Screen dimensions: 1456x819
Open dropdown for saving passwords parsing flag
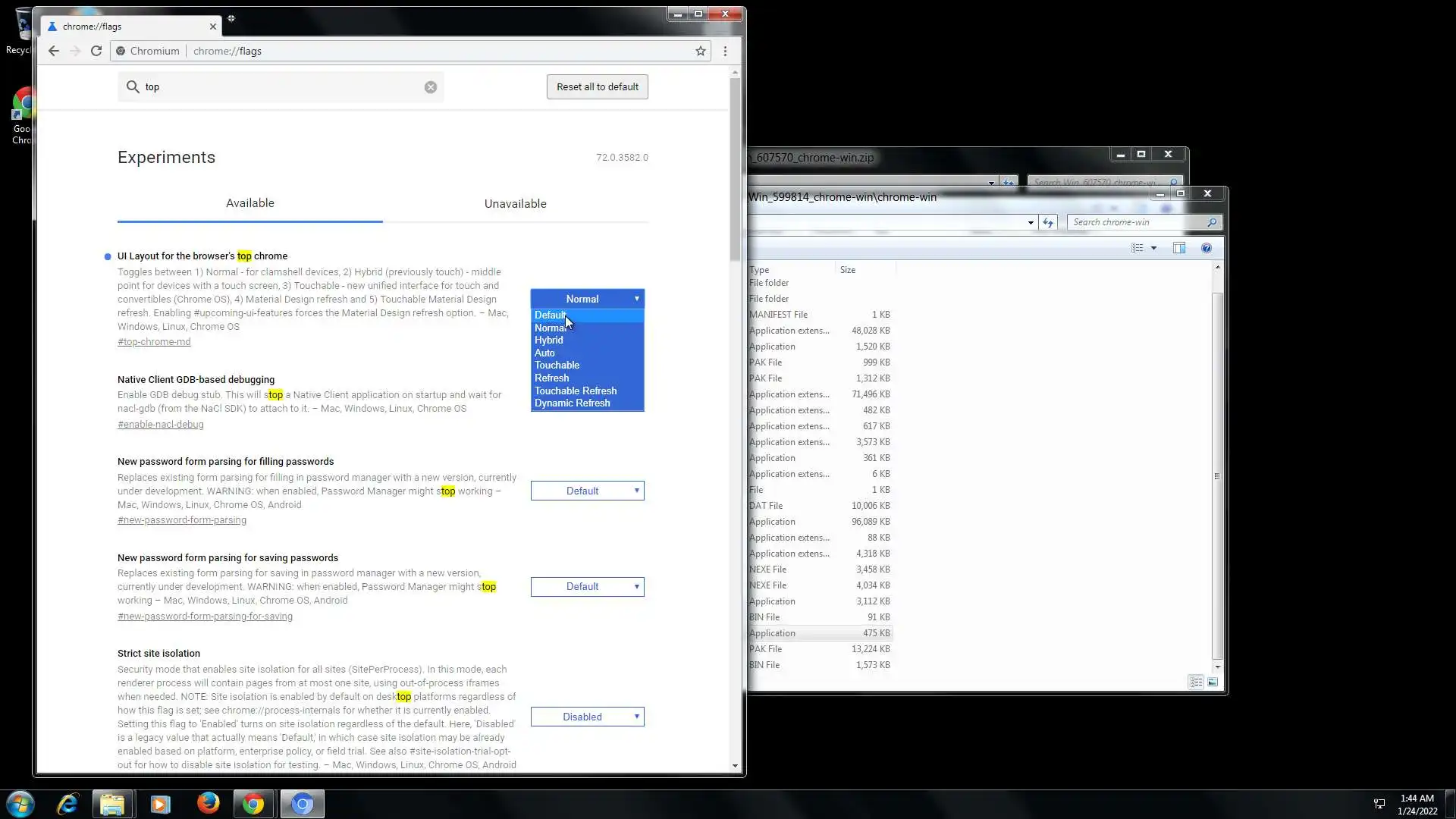(x=587, y=587)
